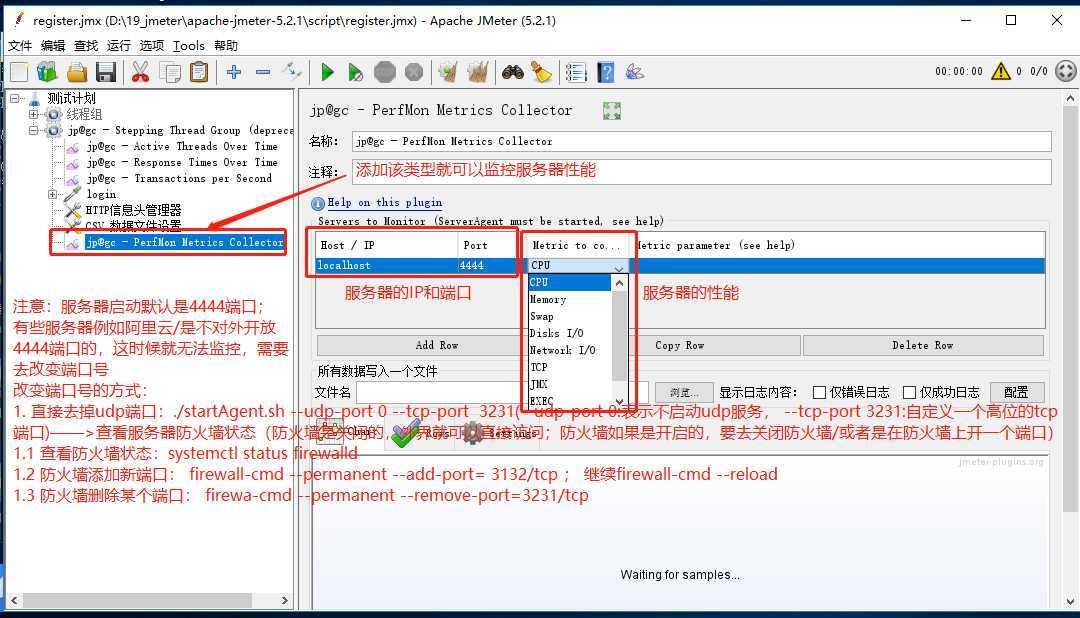Click the 配置 button
The width and height of the screenshot is (1080, 618).
(1017, 392)
